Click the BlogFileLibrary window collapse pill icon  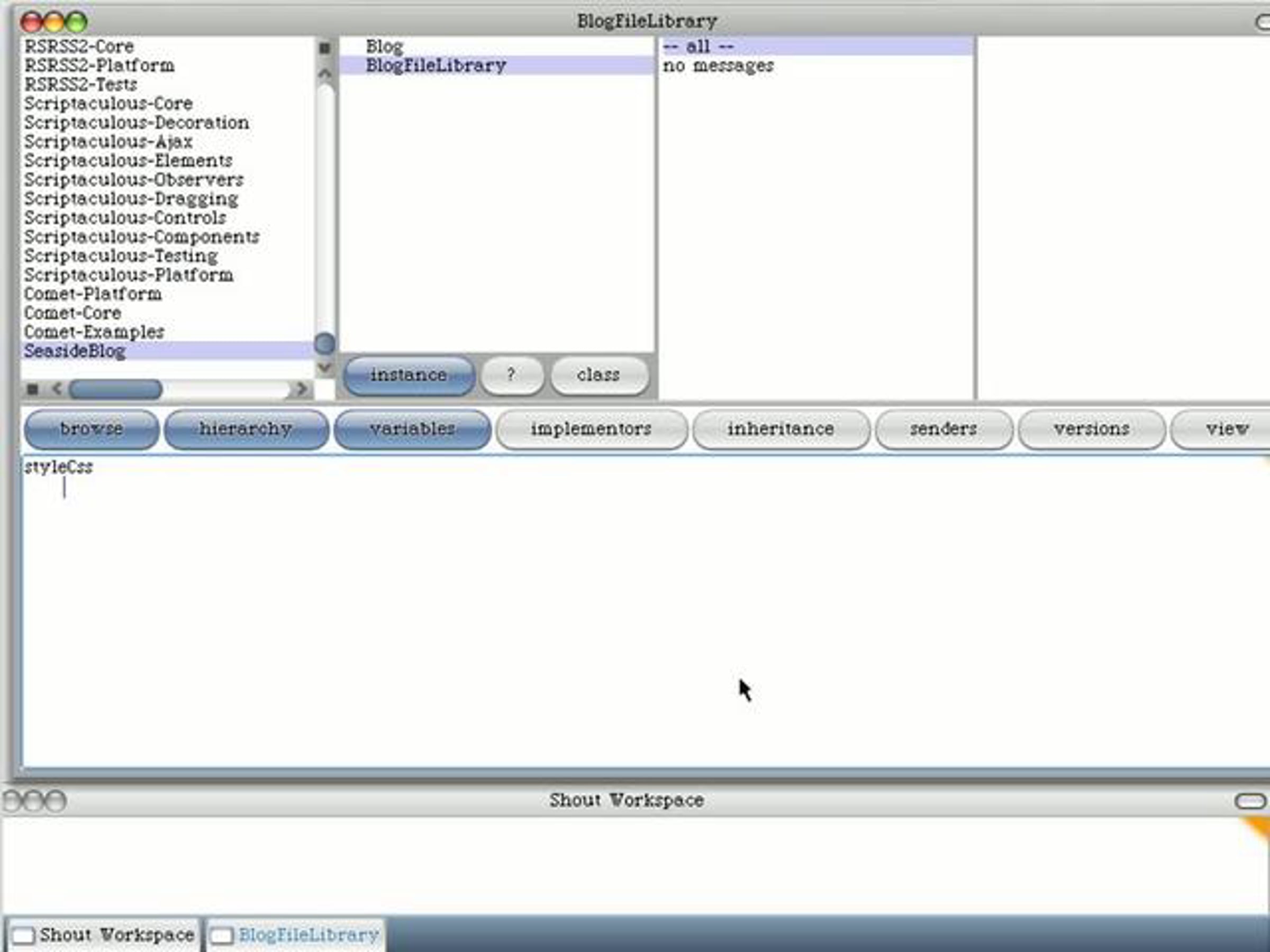coord(1263,22)
